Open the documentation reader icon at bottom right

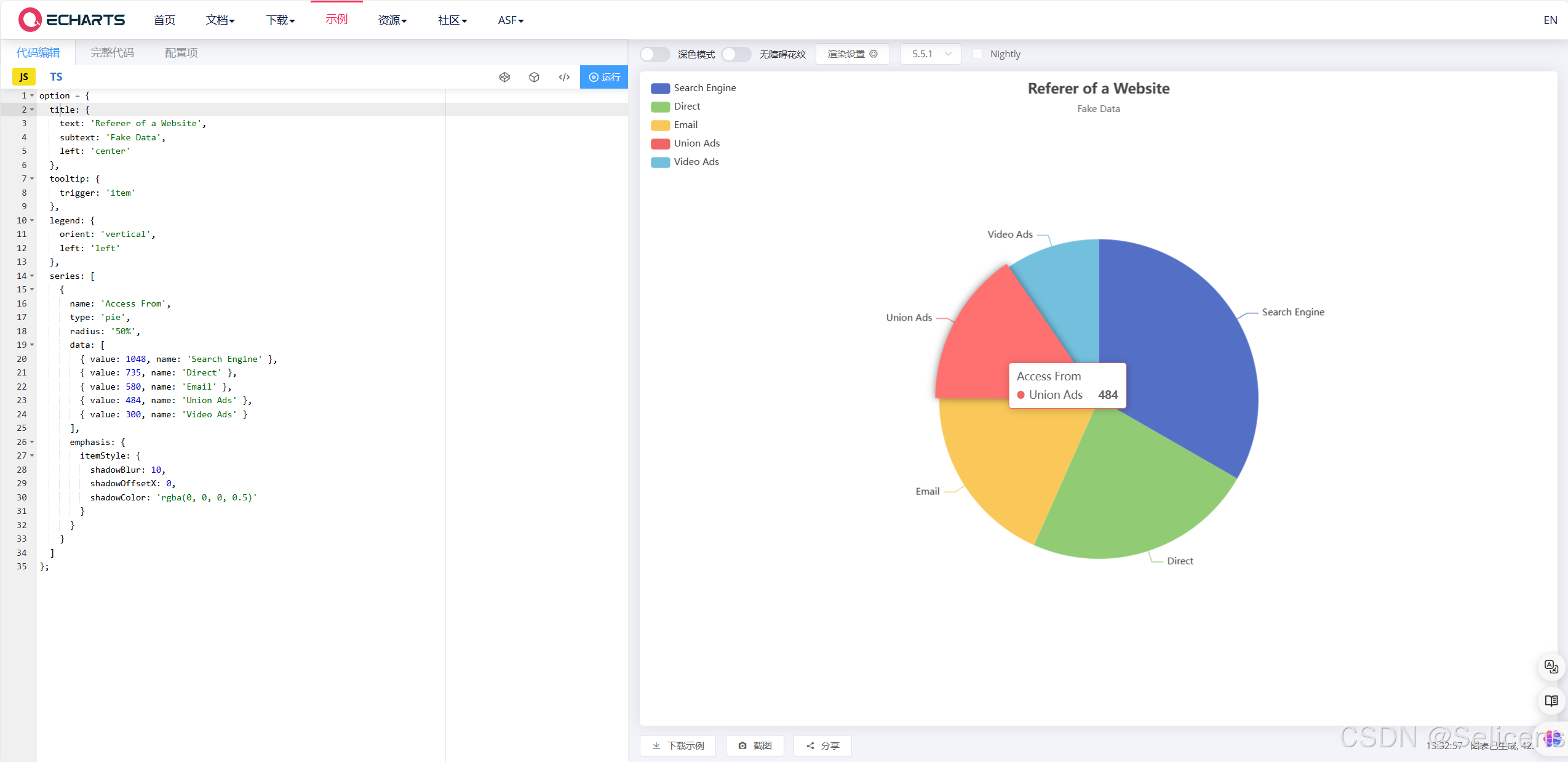(x=1551, y=700)
